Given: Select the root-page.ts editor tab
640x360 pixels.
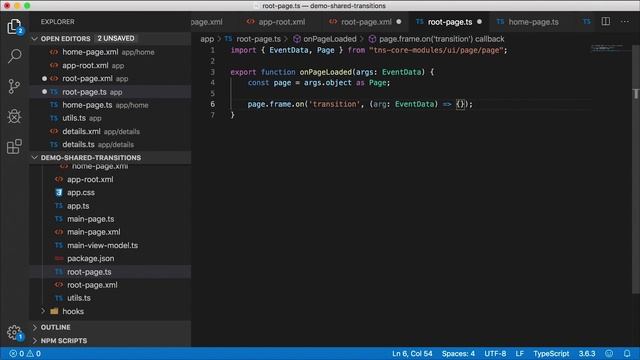Looking at the screenshot, I should [449, 22].
